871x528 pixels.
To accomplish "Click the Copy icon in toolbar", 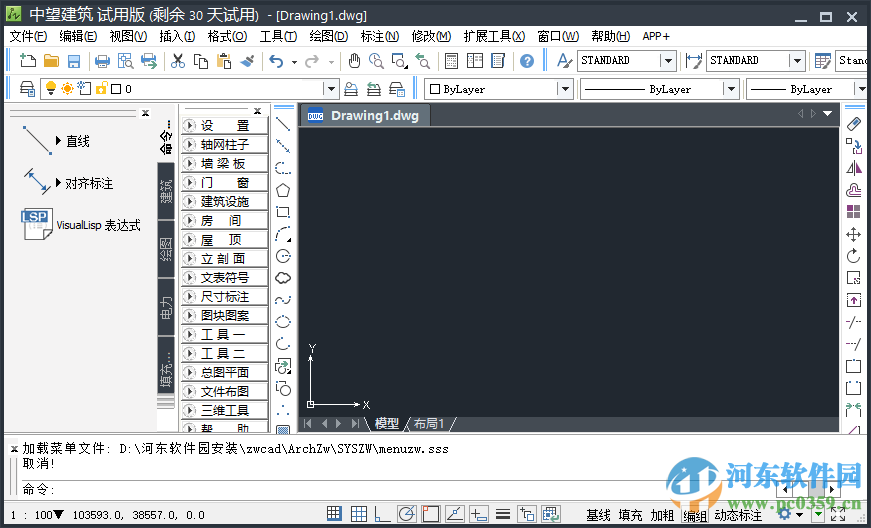I will pos(201,61).
